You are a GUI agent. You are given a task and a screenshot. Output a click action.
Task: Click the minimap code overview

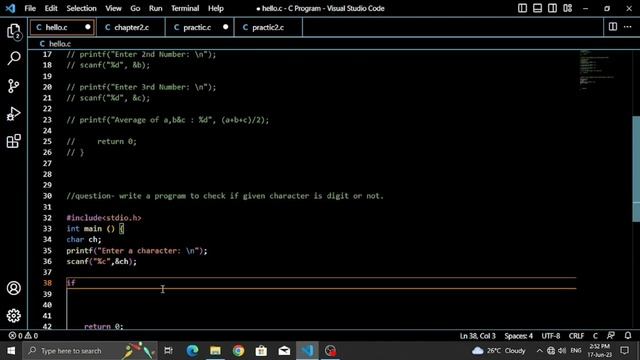596,69
